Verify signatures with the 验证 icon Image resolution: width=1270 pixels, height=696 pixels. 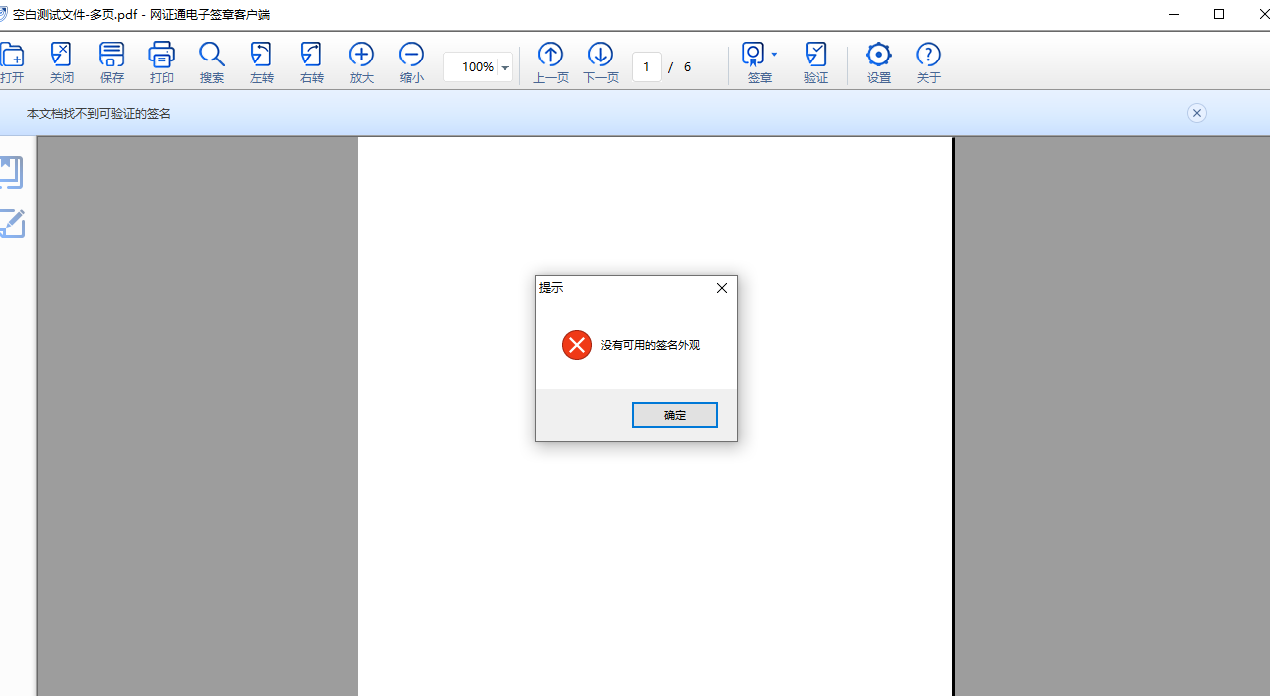pos(816,56)
